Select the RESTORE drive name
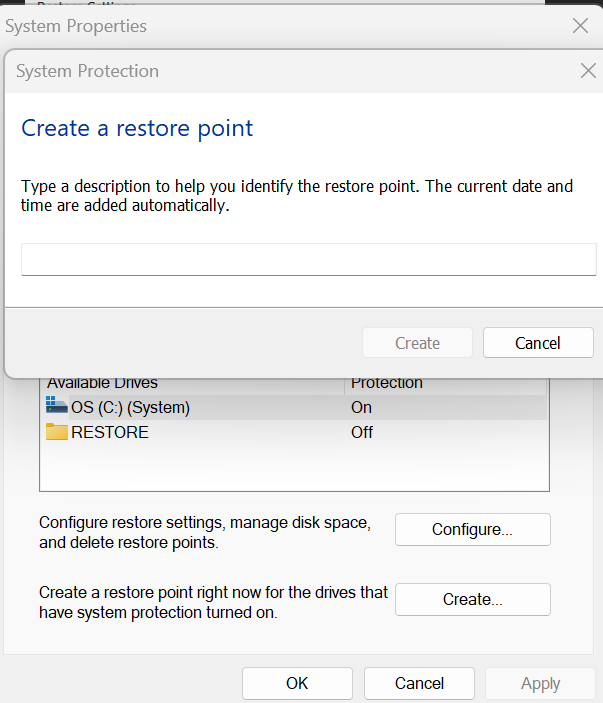 (110, 432)
